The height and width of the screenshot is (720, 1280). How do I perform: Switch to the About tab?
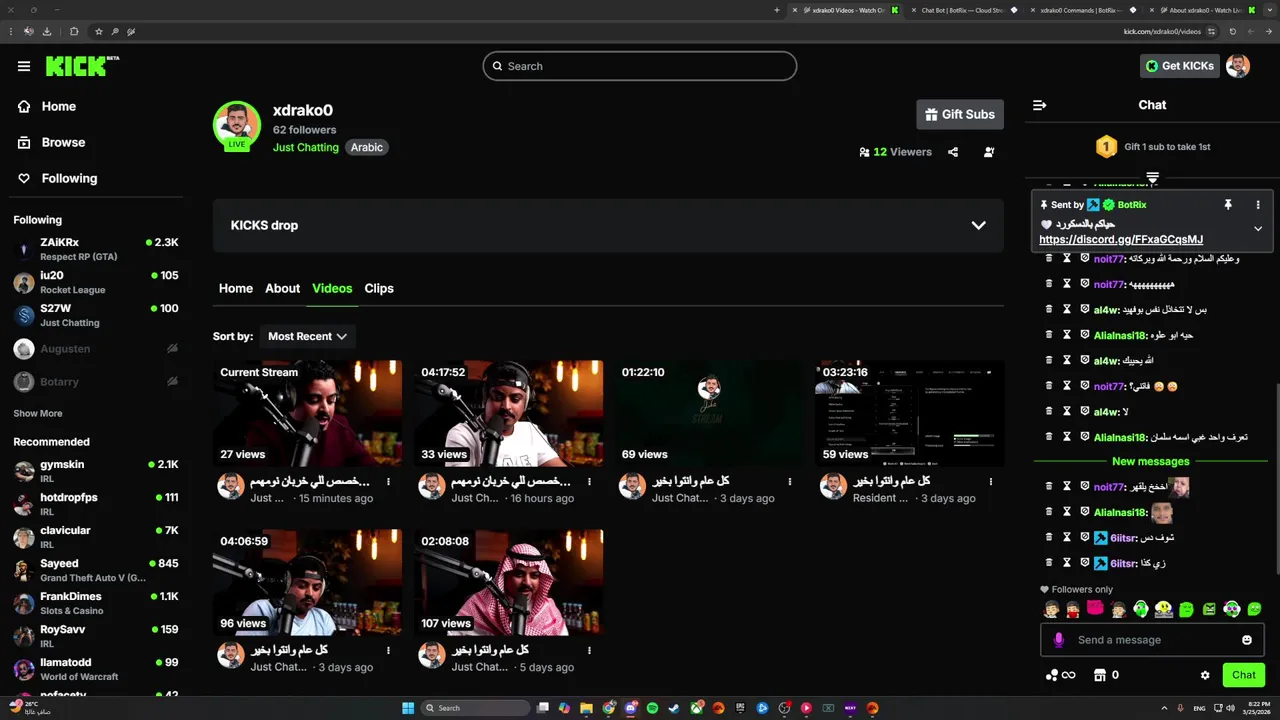click(282, 288)
